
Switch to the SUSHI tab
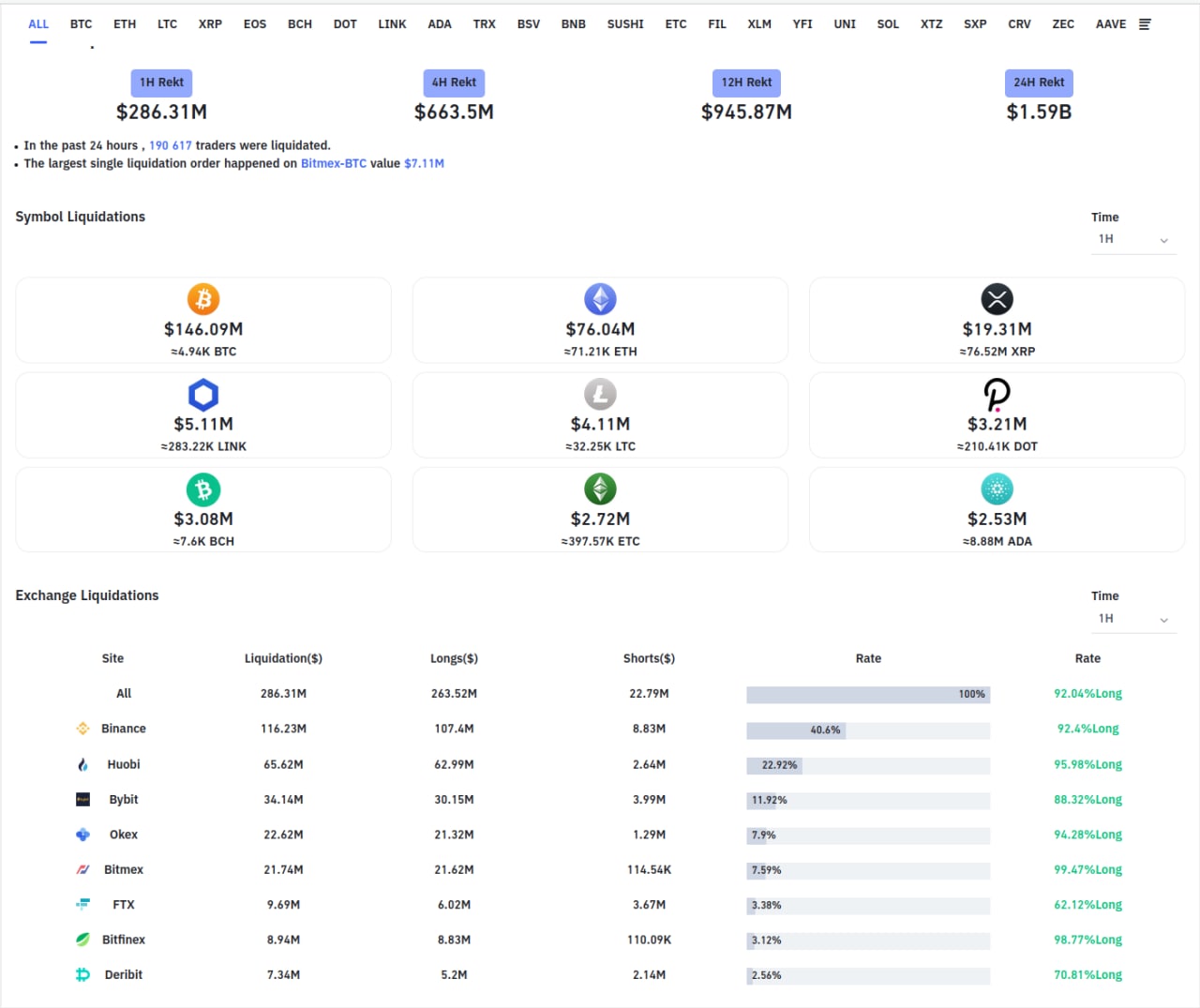(x=625, y=24)
